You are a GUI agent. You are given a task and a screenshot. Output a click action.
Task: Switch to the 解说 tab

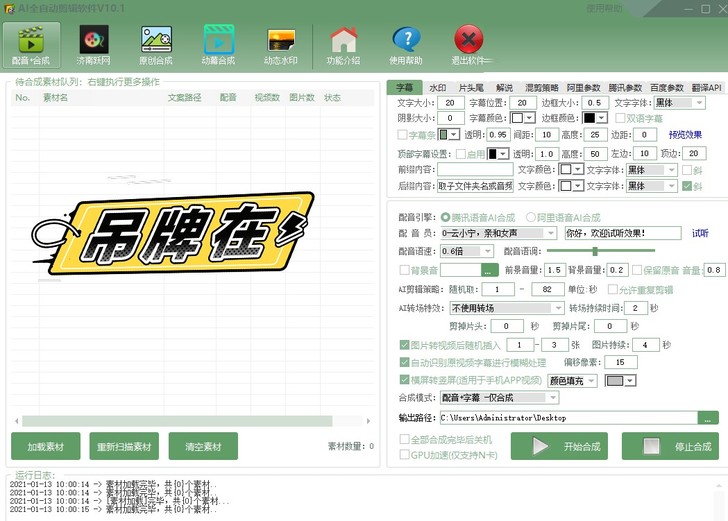pos(504,88)
